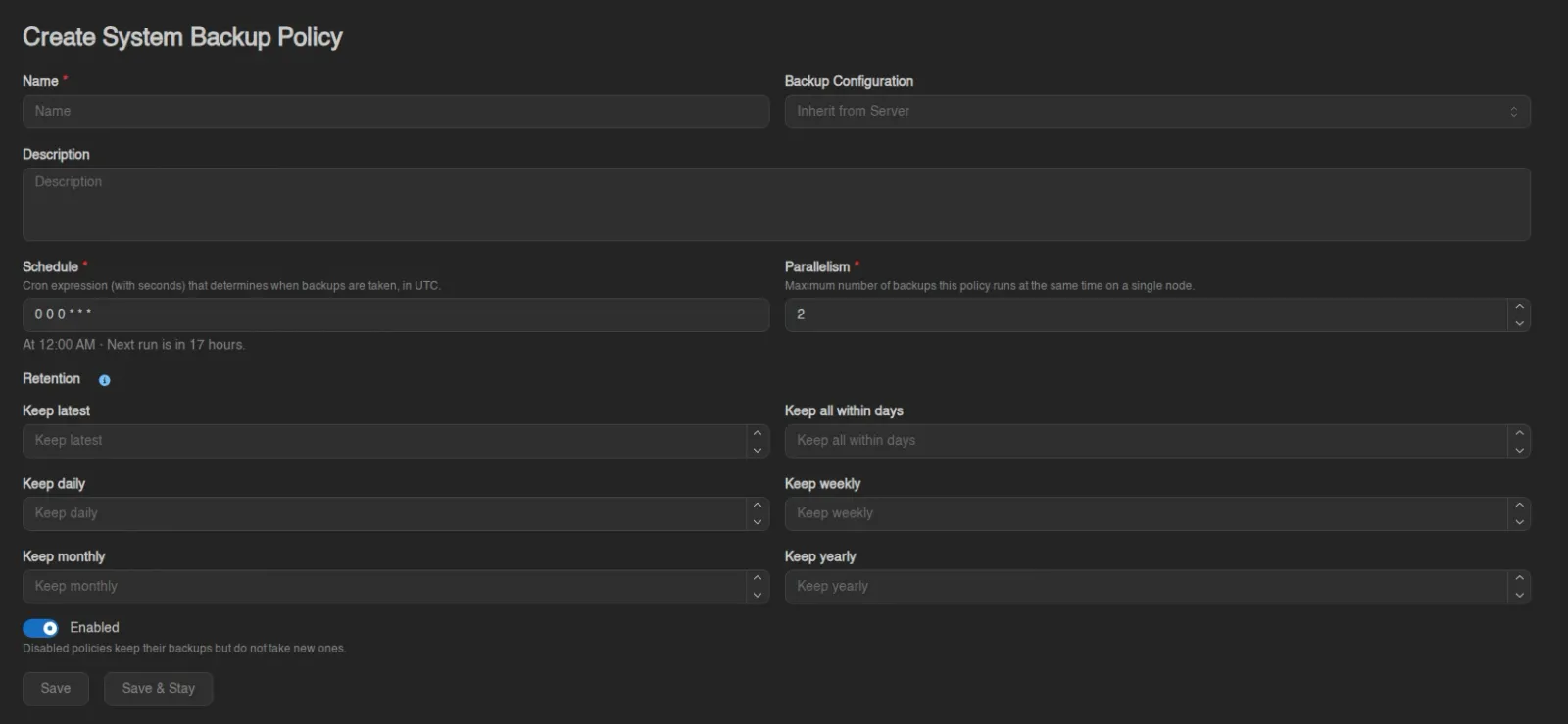The height and width of the screenshot is (724, 1568).
Task: Click the Save button
Action: tap(56, 689)
